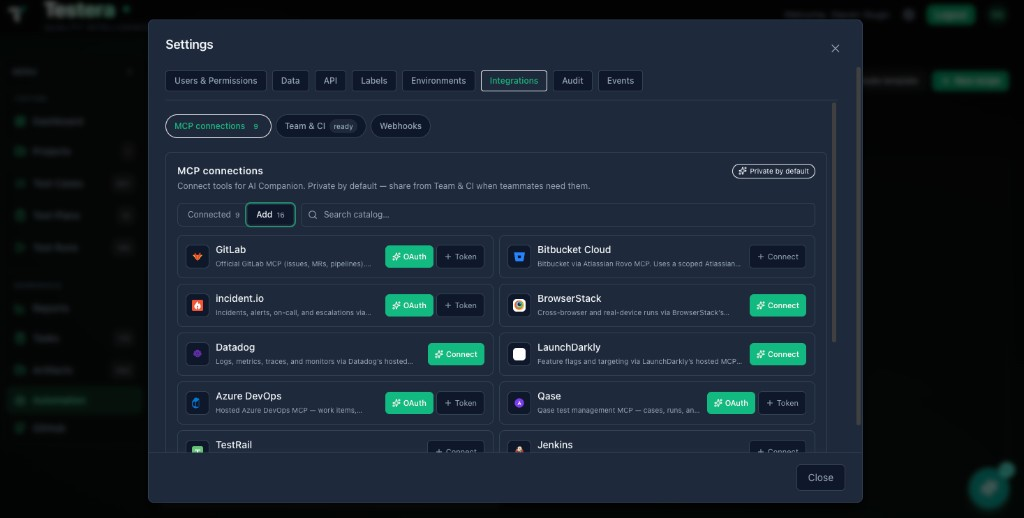Connect the BrowserStack integration
The height and width of the screenshot is (518, 1024).
coord(777,306)
